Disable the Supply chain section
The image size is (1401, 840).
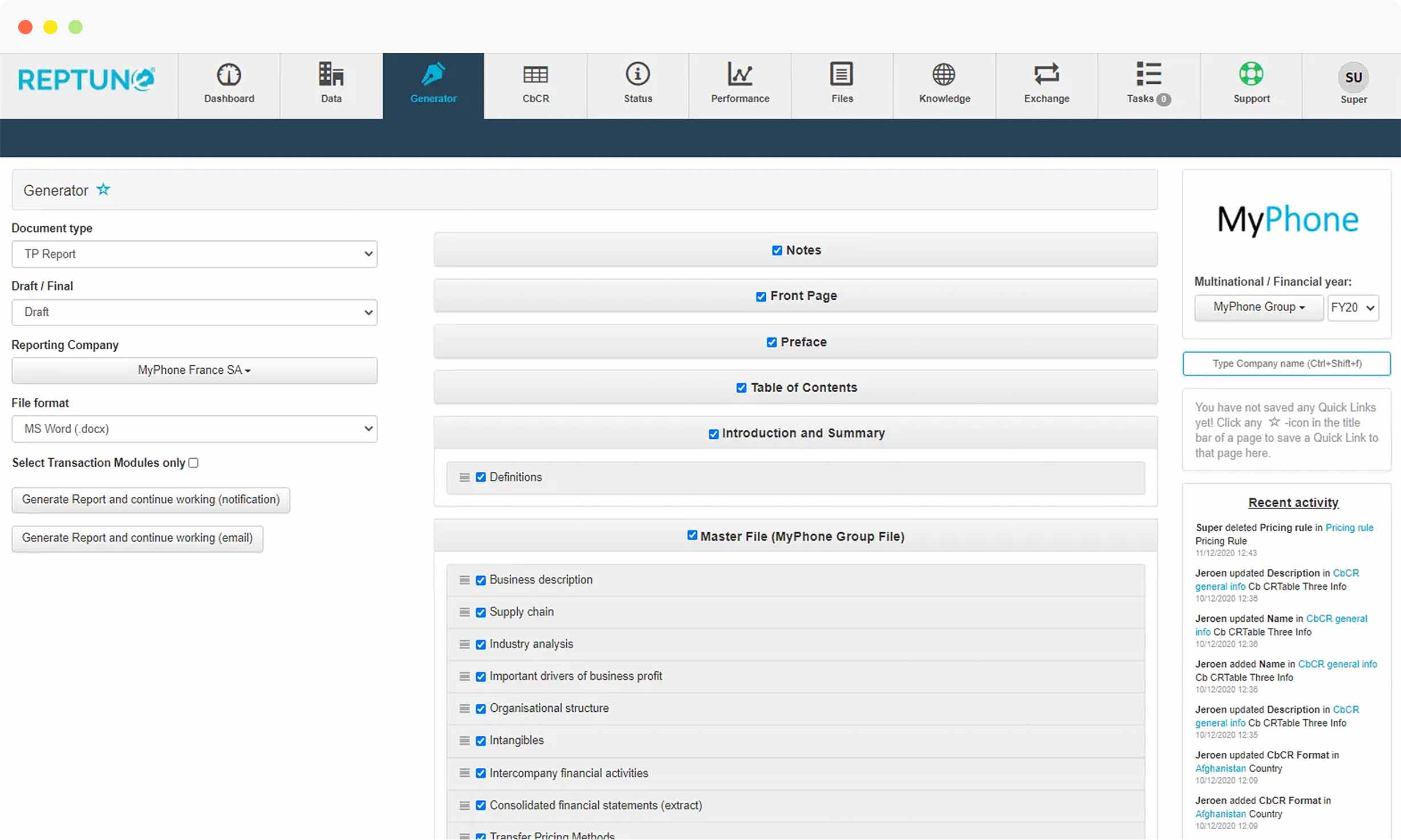pyautogui.click(x=480, y=611)
